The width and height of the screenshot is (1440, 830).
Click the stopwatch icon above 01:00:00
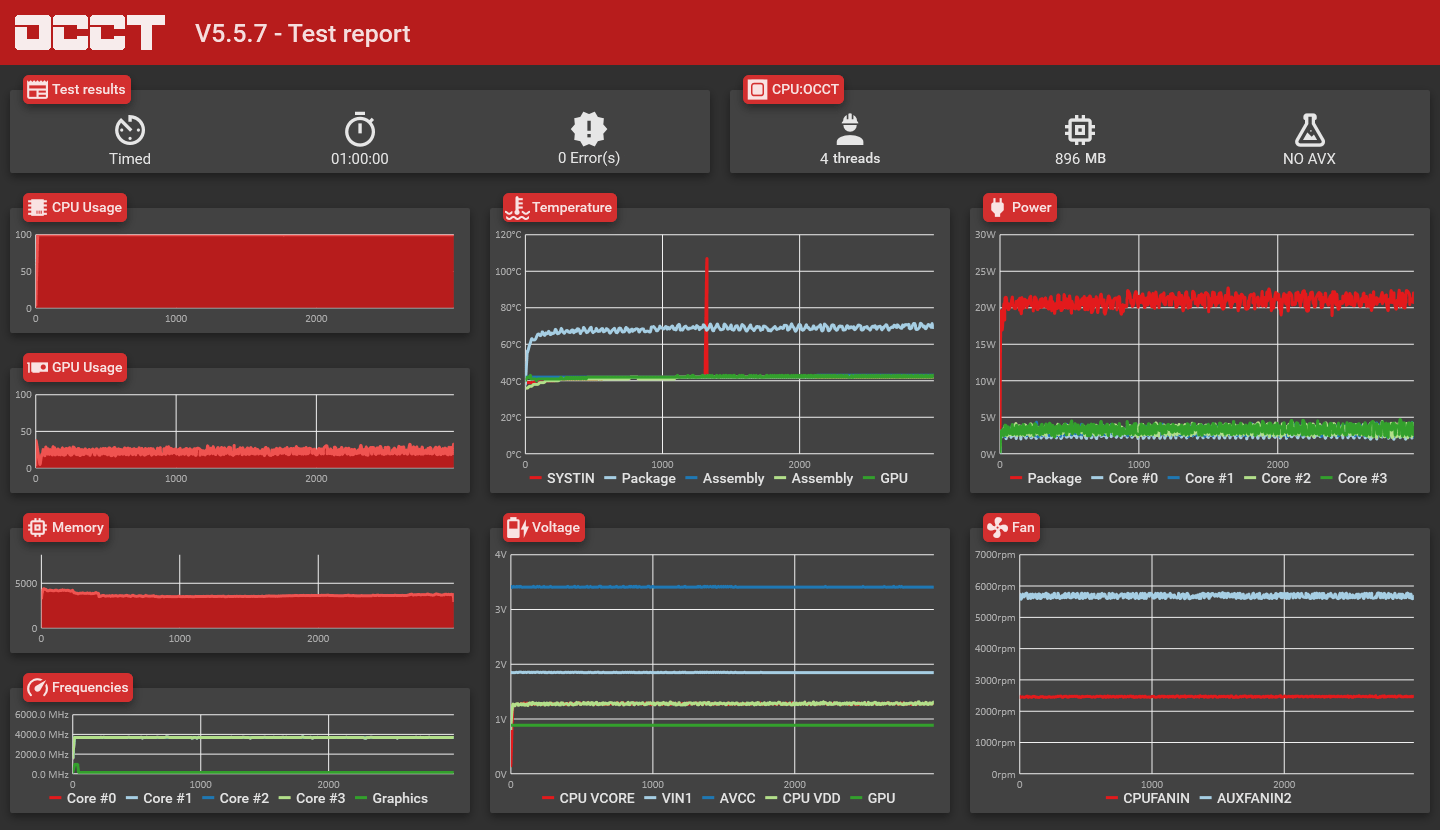pyautogui.click(x=360, y=129)
